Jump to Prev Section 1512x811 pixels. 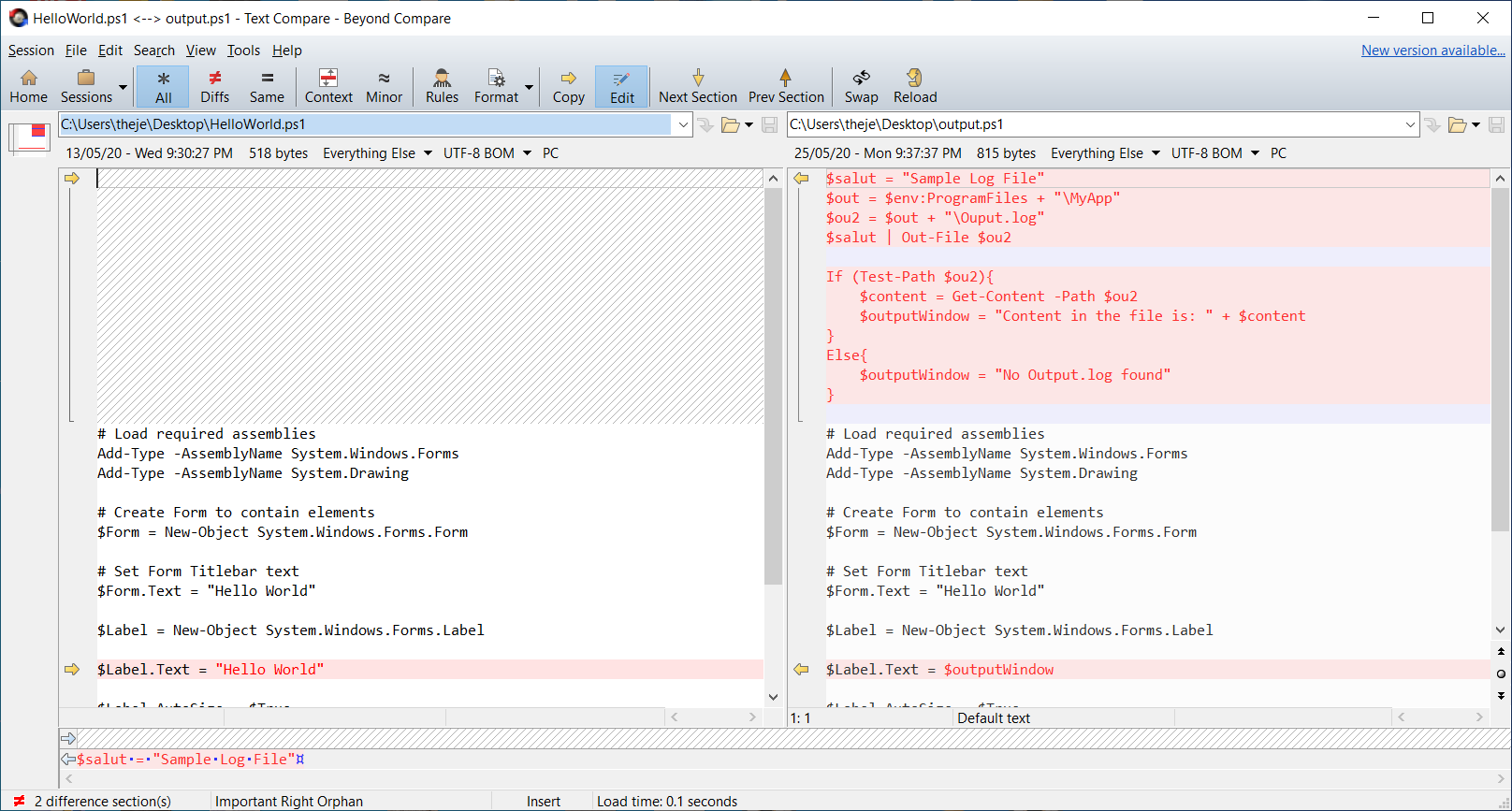click(x=786, y=86)
